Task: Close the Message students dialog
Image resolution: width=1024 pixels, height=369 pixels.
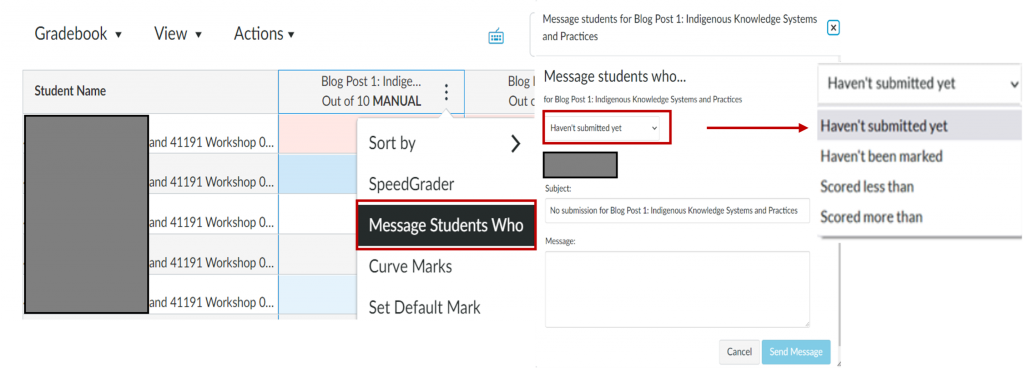Action: coord(833,27)
